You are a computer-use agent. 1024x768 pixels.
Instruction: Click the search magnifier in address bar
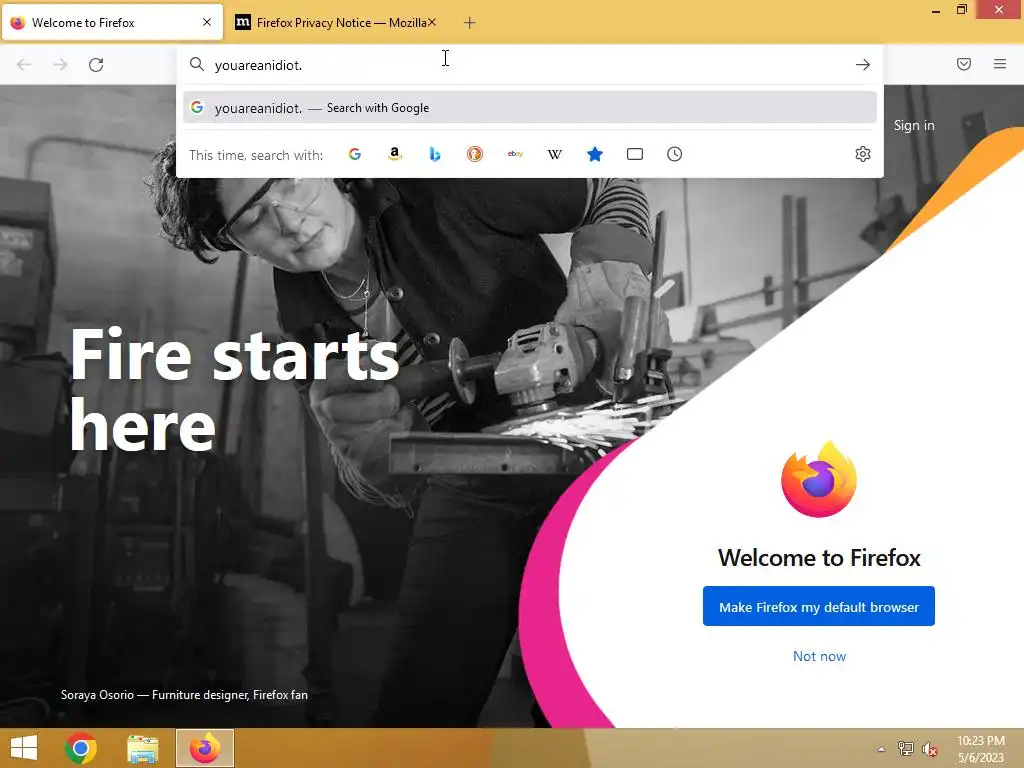click(197, 64)
